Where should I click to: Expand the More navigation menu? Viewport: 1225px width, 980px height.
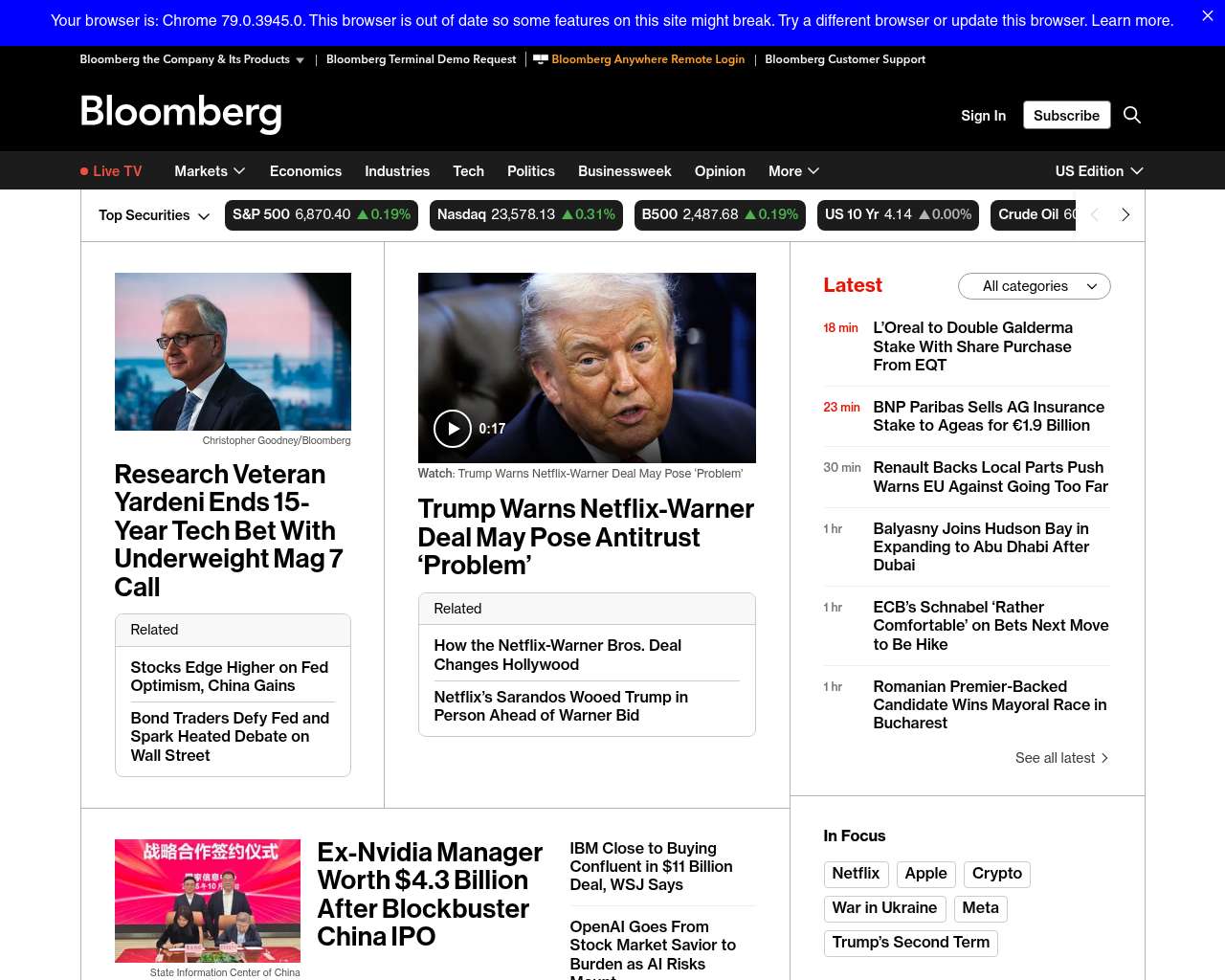tap(793, 171)
